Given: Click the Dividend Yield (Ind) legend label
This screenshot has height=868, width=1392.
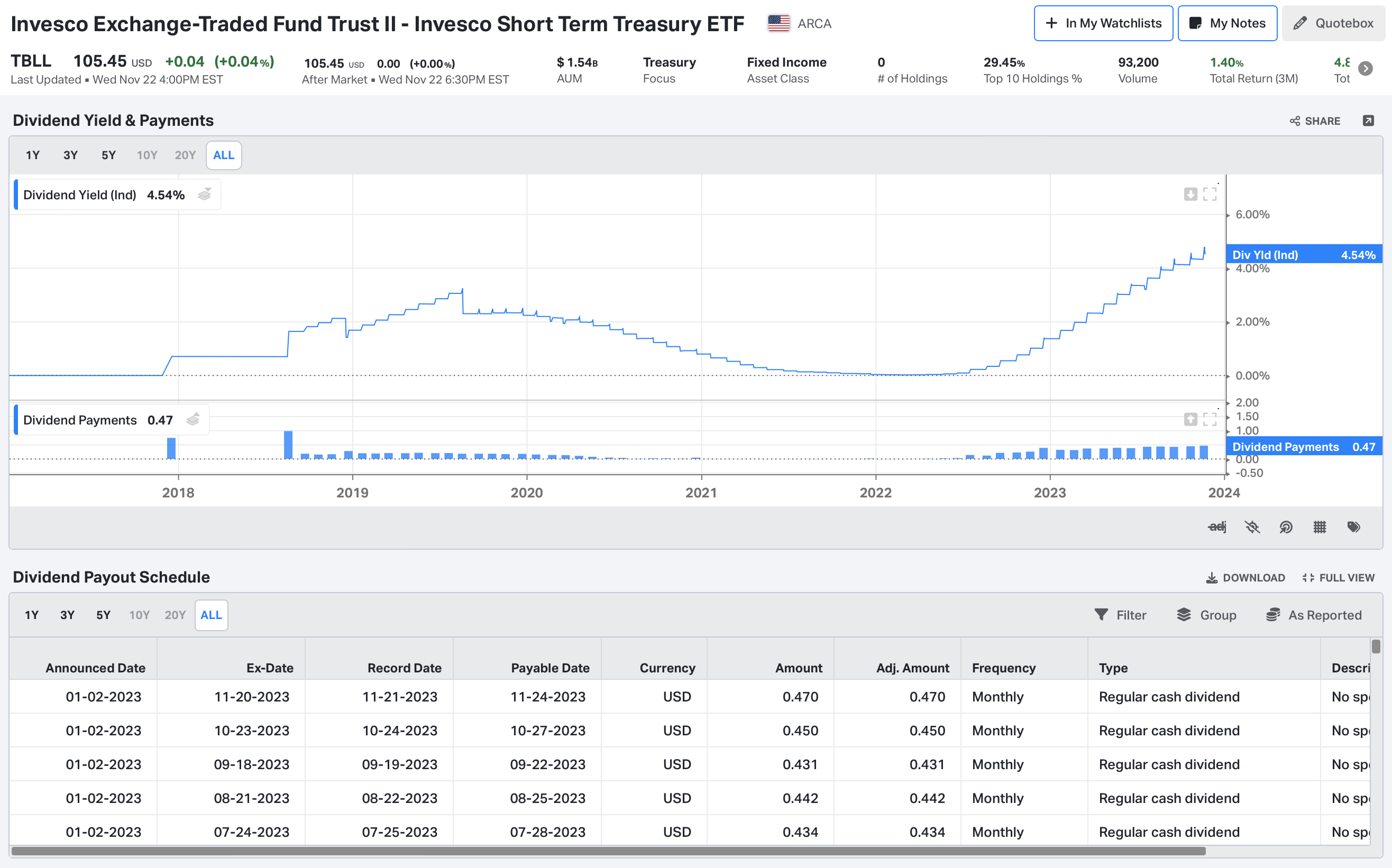Looking at the screenshot, I should click(80, 195).
